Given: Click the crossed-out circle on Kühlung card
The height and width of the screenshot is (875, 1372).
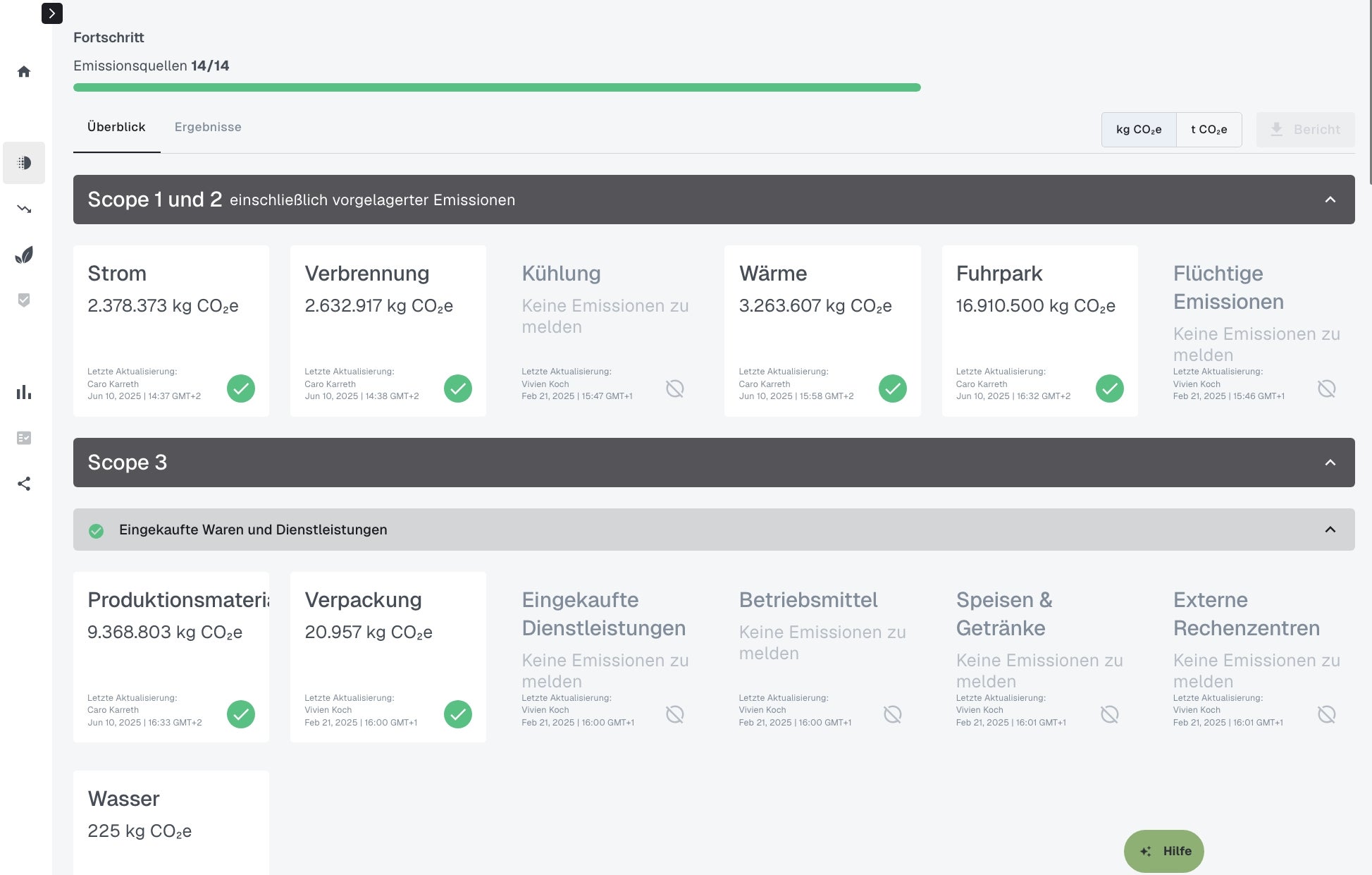Looking at the screenshot, I should point(674,388).
